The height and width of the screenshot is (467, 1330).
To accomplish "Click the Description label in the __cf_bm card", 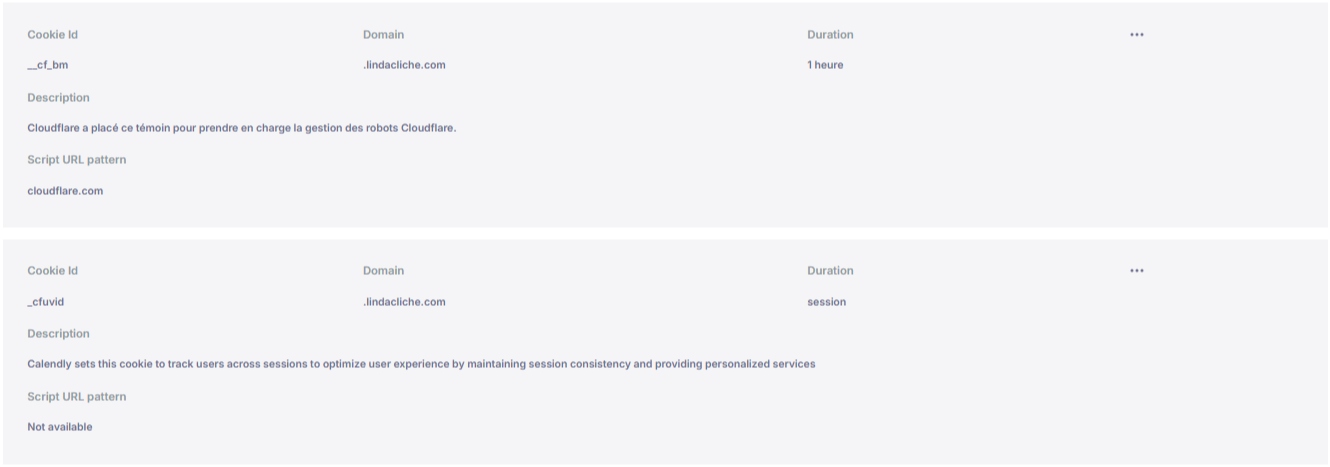I will pyautogui.click(x=58, y=98).
